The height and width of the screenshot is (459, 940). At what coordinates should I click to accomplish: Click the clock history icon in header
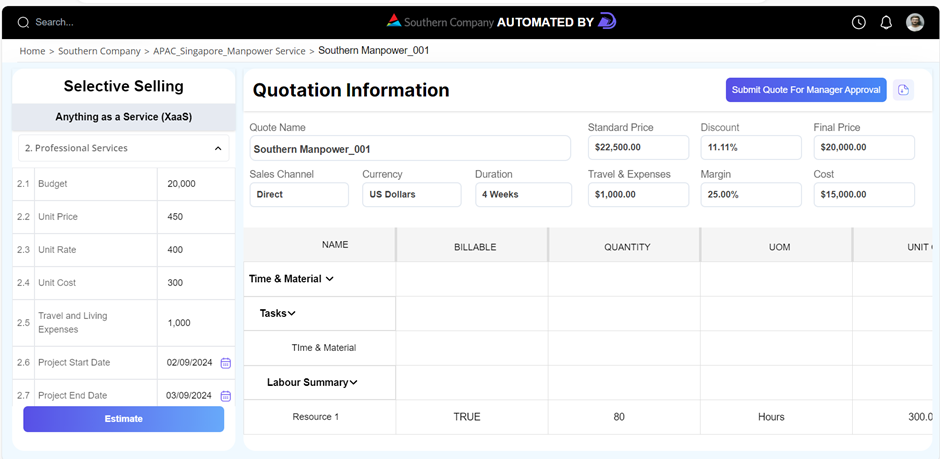[x=858, y=22]
